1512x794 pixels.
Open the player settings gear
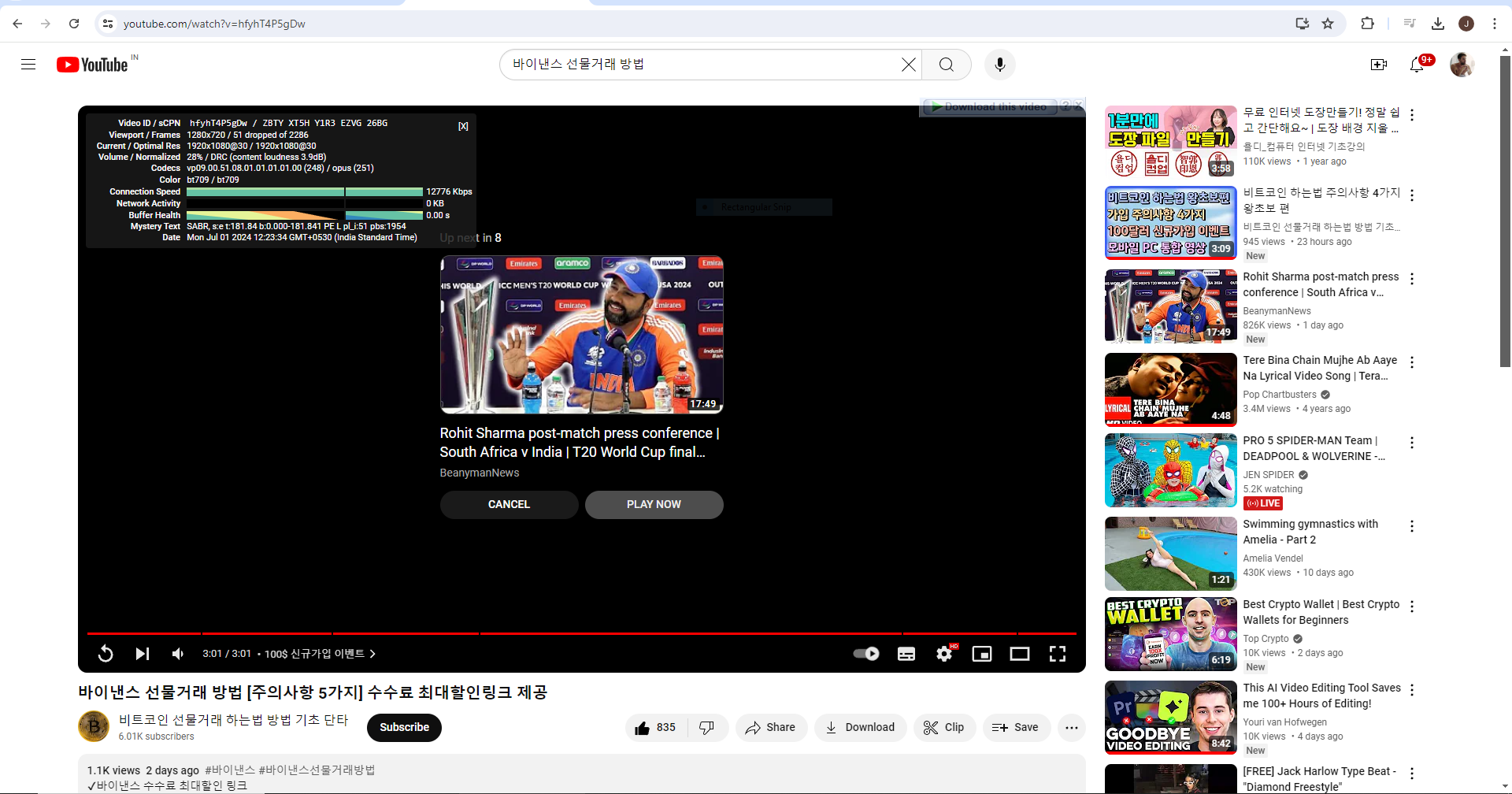(x=944, y=654)
